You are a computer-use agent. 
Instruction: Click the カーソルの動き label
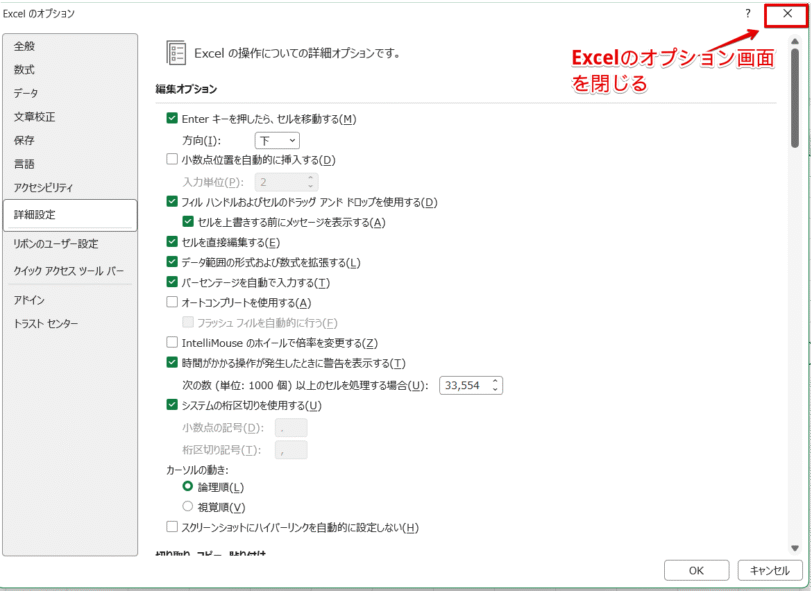tap(197, 470)
